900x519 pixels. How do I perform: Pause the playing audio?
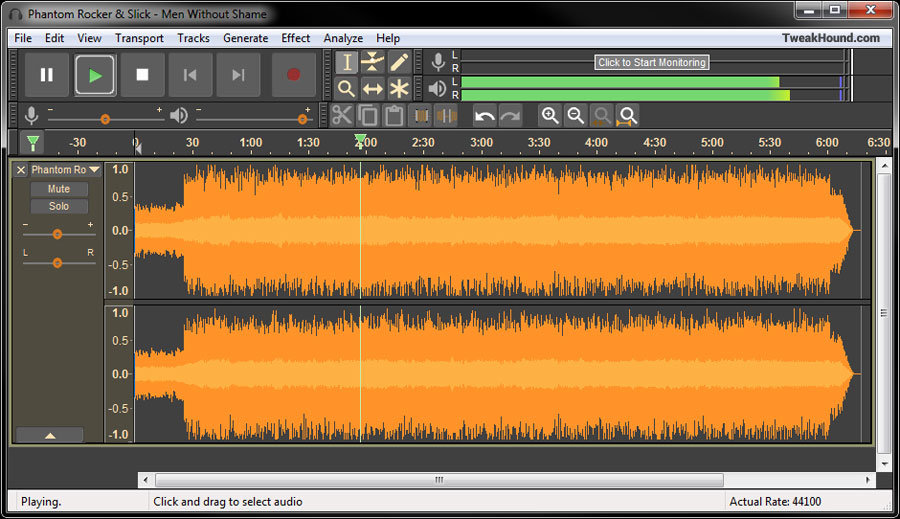(46, 75)
